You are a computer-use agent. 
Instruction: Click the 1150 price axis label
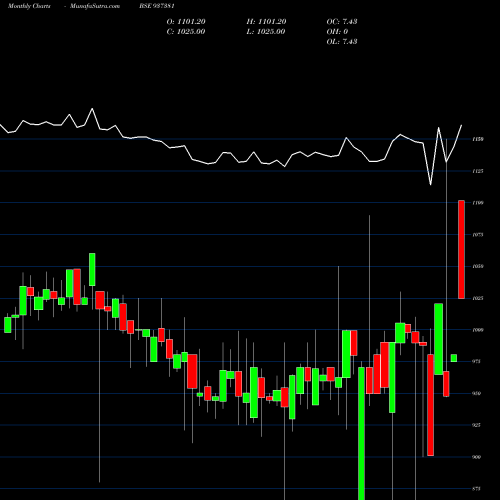pos(478,139)
